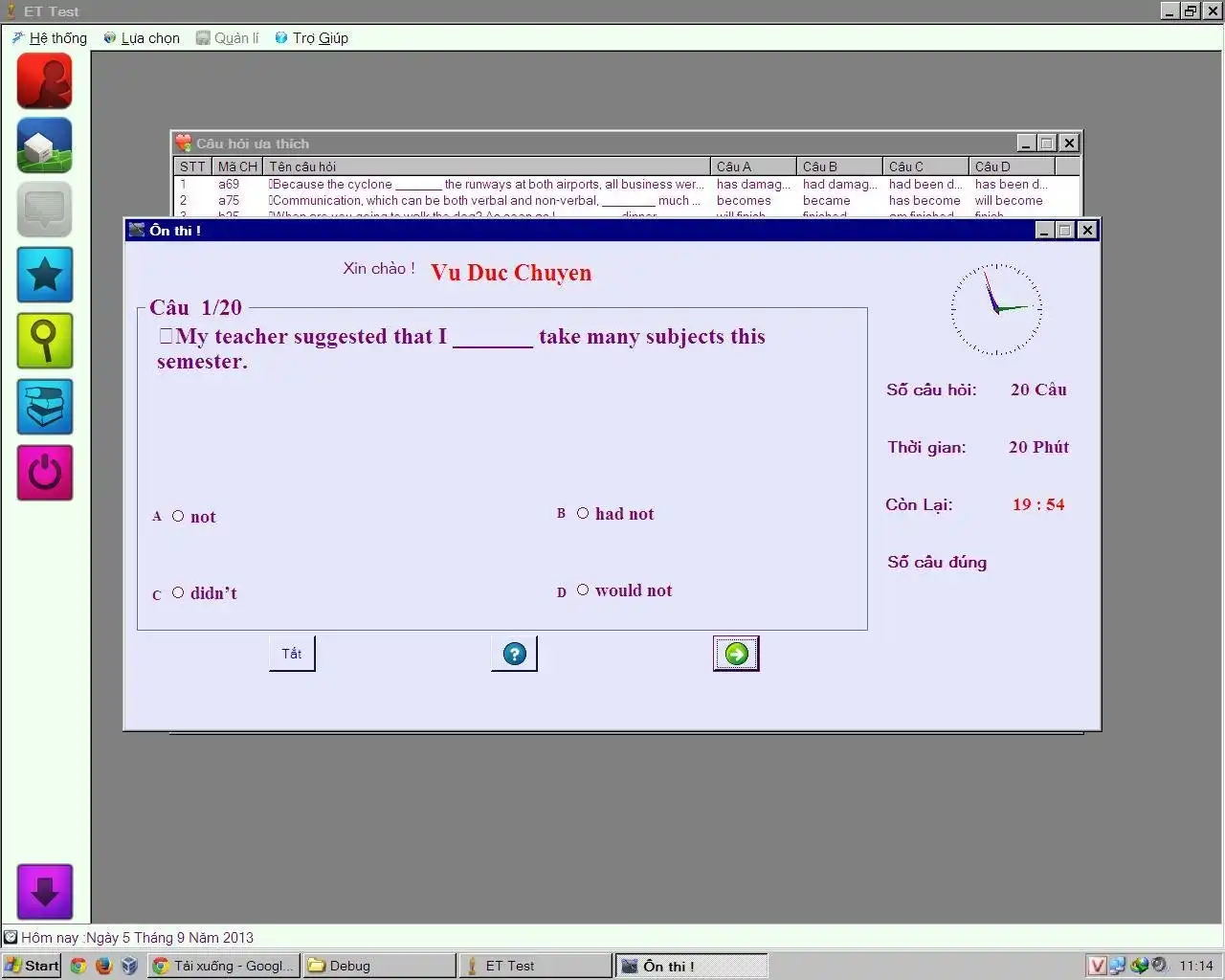This screenshot has height=980, width=1225.
Task: Click the Ôn thi ! taskbar item
Action: 691,966
